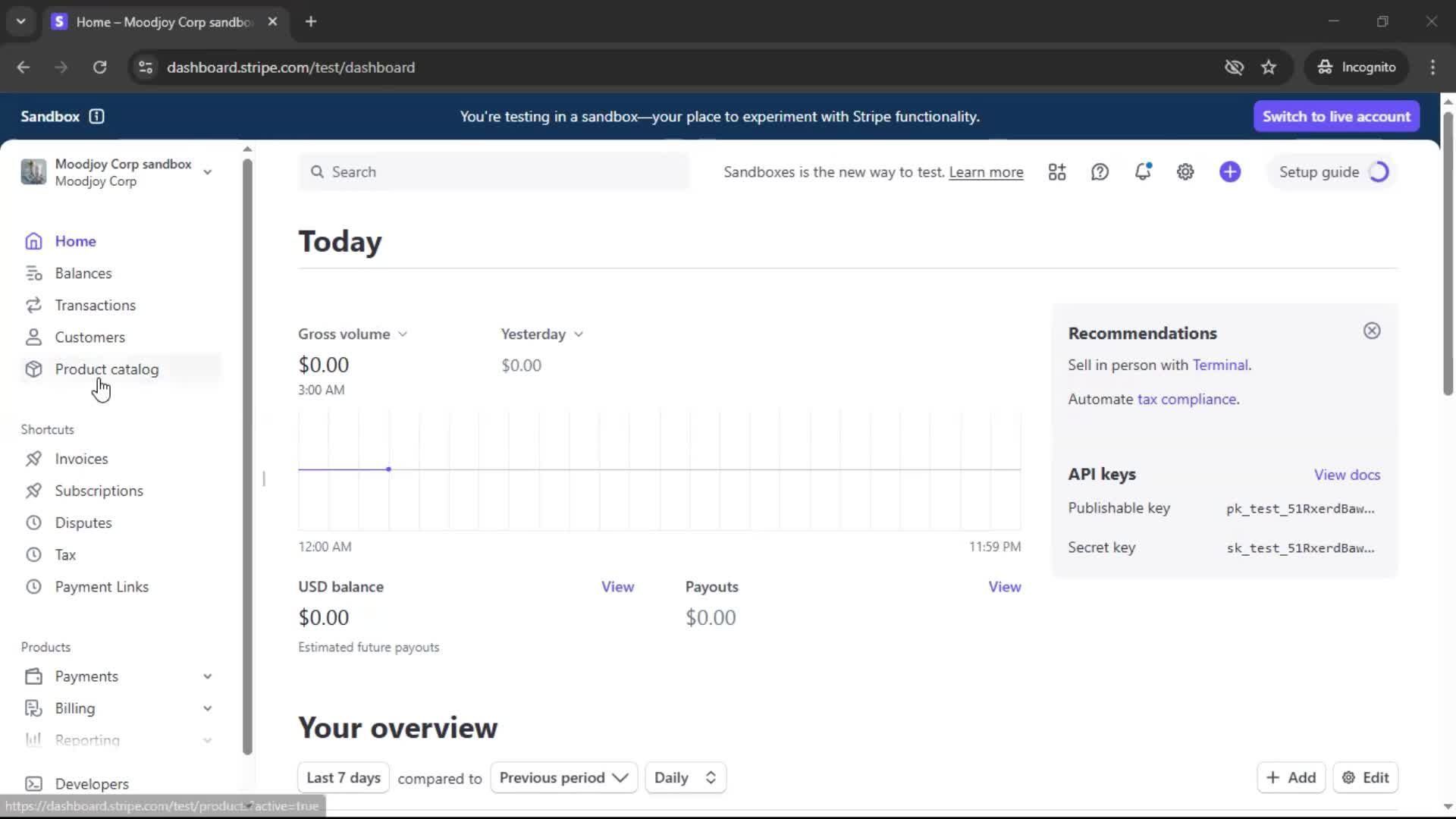Expand the Payments section
The height and width of the screenshot is (819, 1456).
(207, 676)
